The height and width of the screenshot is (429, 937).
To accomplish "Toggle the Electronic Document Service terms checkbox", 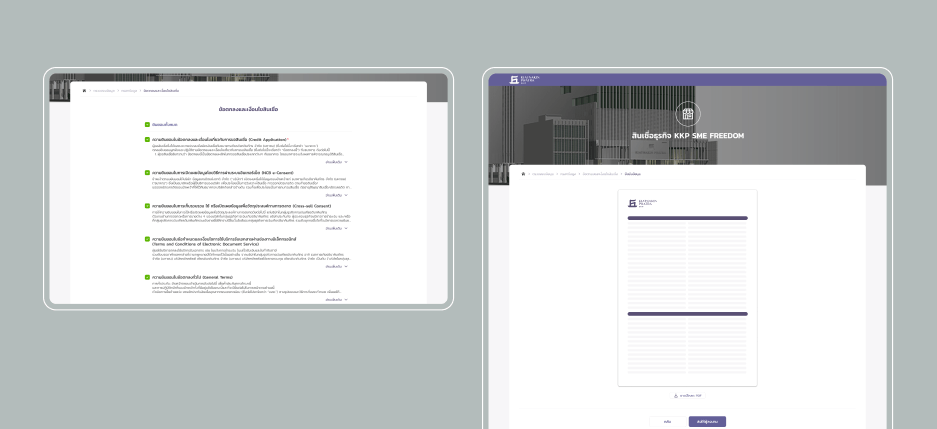I will 148,239.
